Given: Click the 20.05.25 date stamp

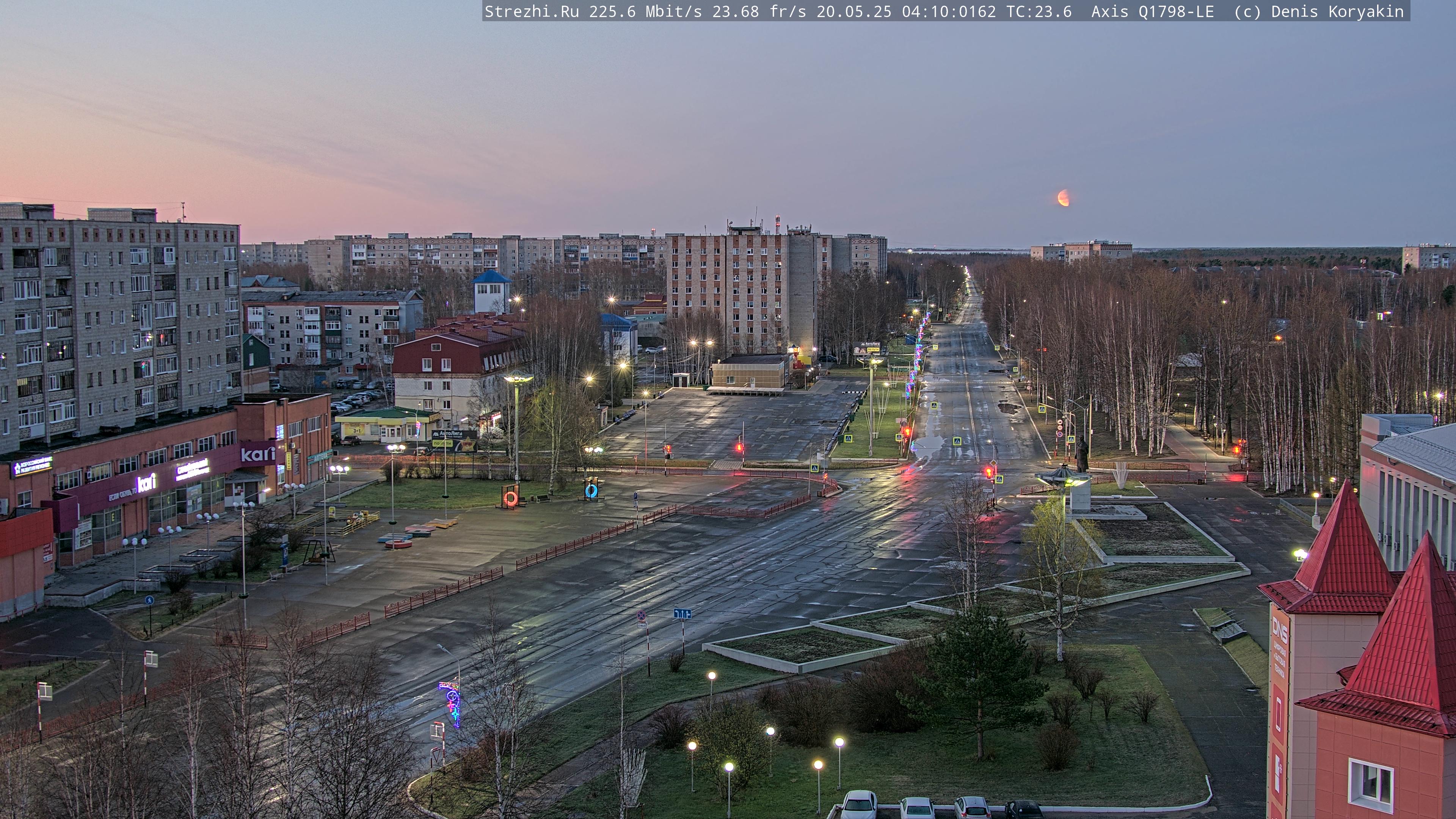Looking at the screenshot, I should pyautogui.click(x=854, y=11).
